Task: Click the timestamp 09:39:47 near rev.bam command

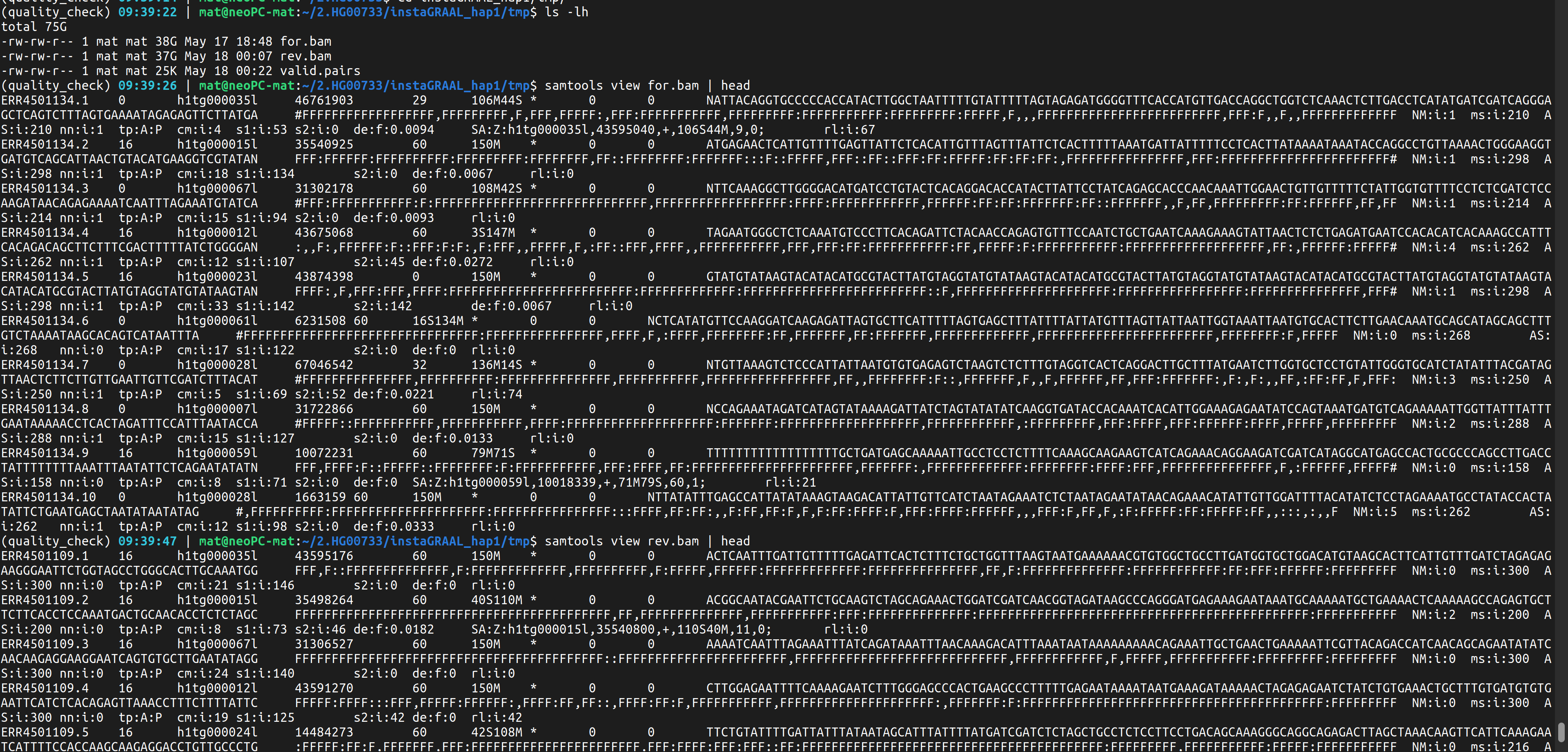Action: (147, 541)
